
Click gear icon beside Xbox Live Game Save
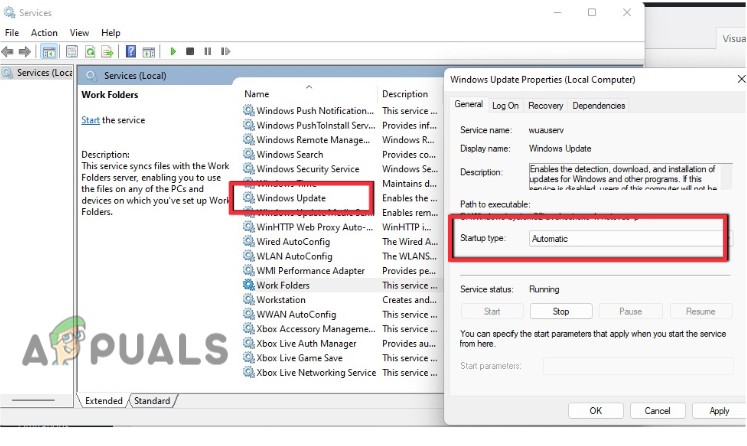pyautogui.click(x=249, y=357)
